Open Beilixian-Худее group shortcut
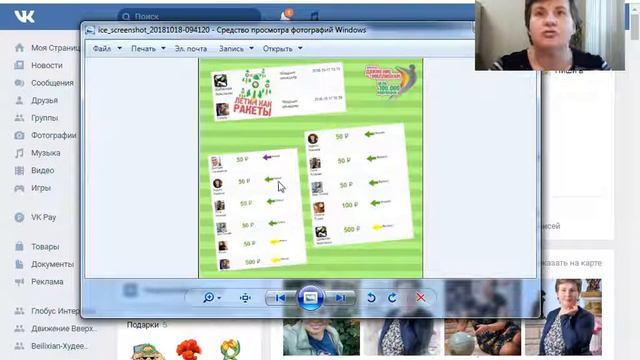The width and height of the screenshot is (640, 360). pos(60,346)
